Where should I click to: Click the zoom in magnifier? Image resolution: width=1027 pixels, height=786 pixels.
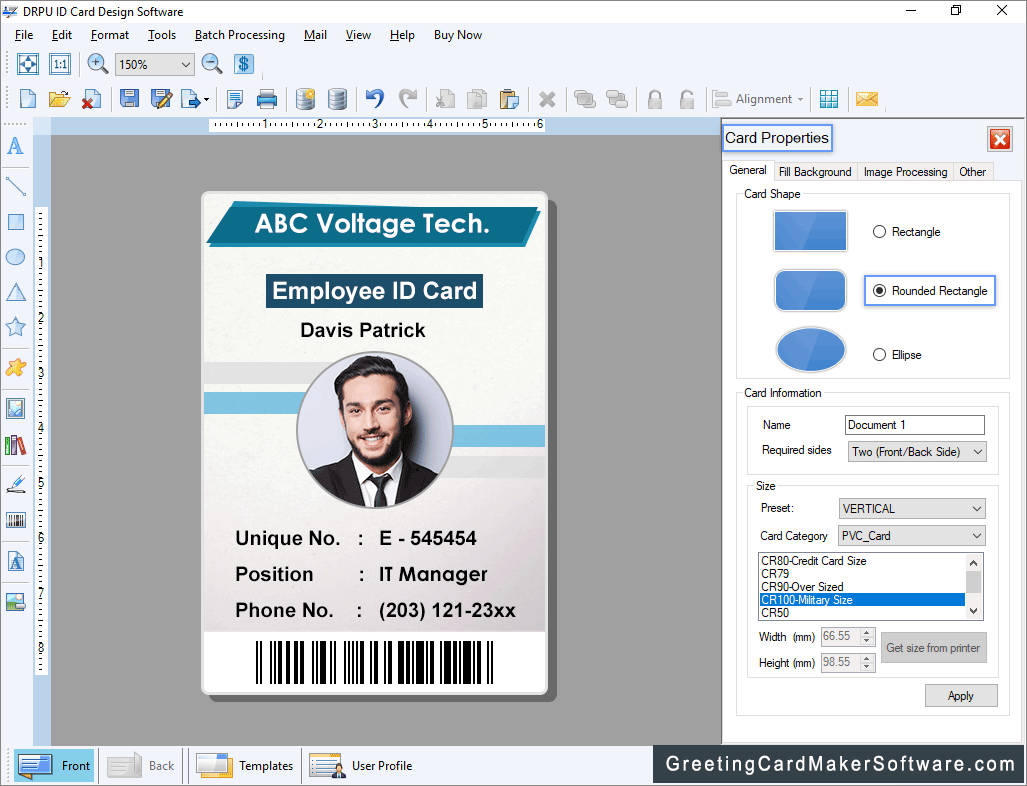click(98, 64)
